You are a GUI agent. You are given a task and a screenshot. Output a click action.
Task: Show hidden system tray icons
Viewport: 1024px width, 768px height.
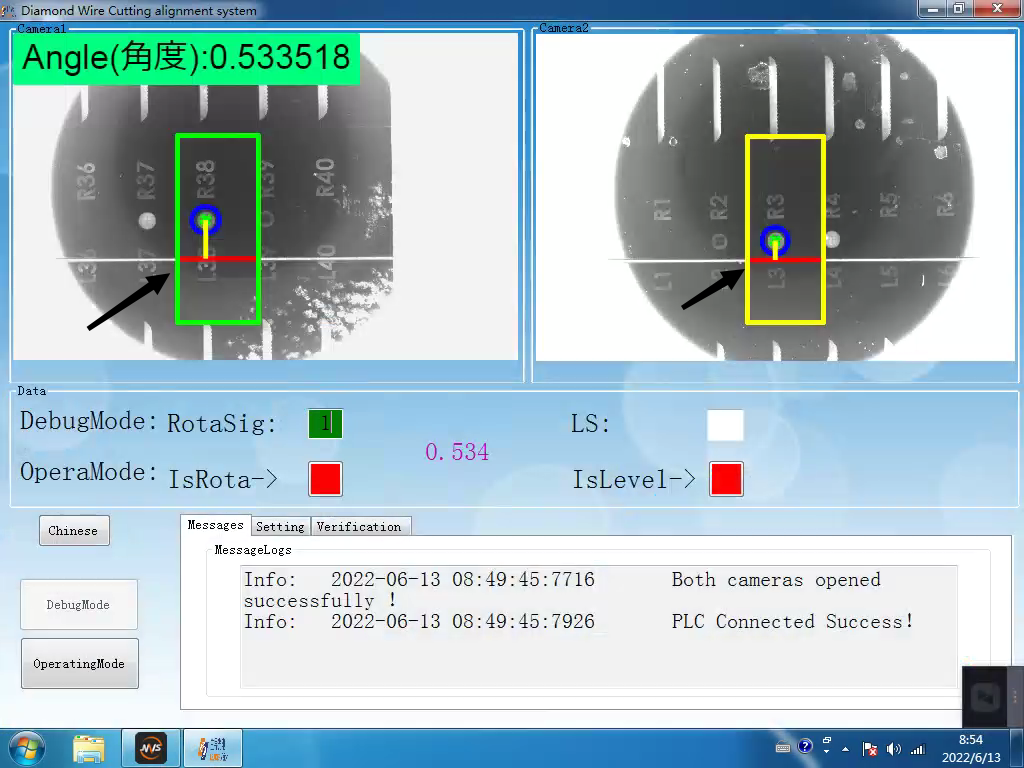tap(846, 748)
